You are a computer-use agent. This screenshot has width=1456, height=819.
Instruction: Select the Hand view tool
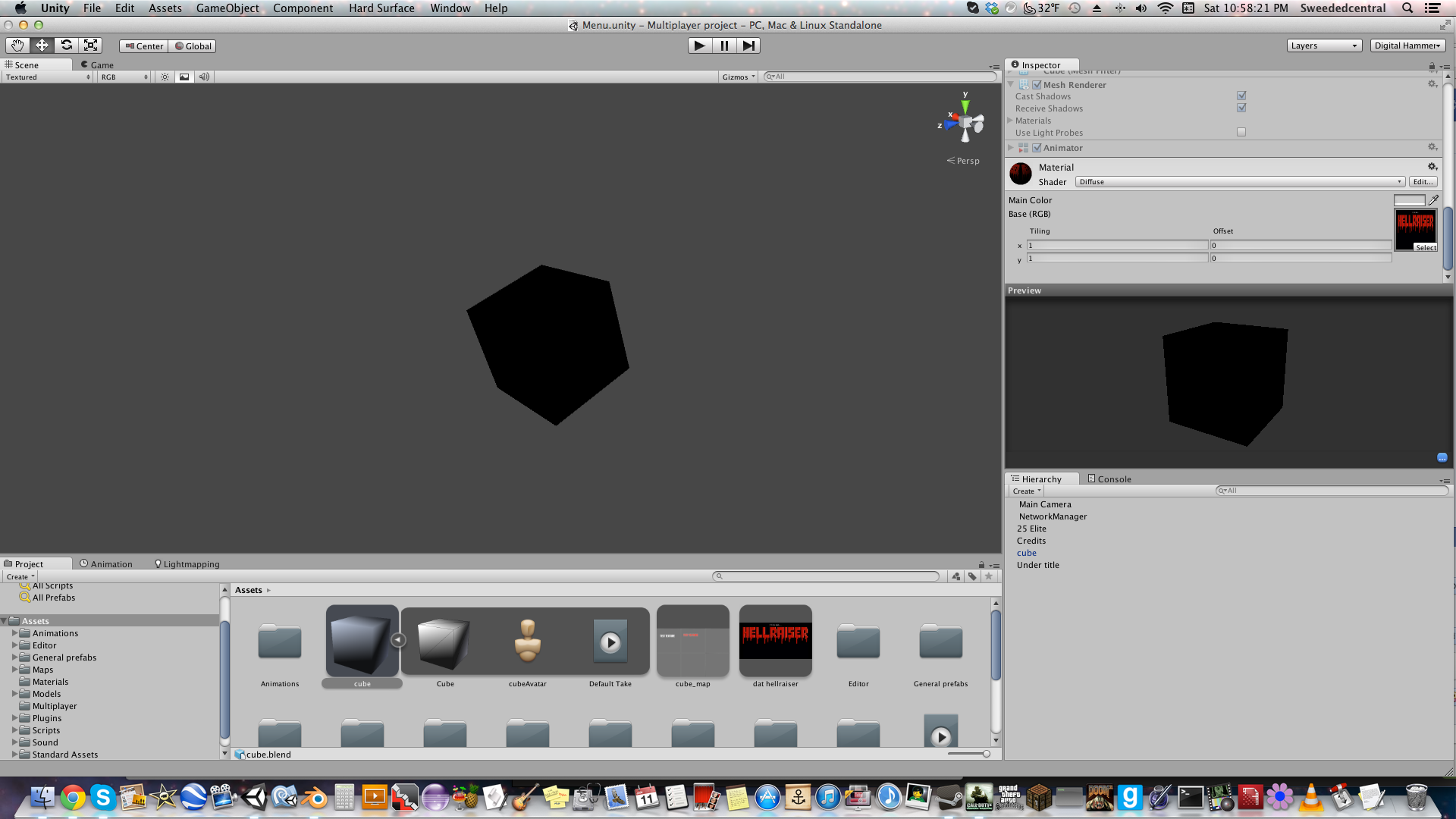(17, 45)
